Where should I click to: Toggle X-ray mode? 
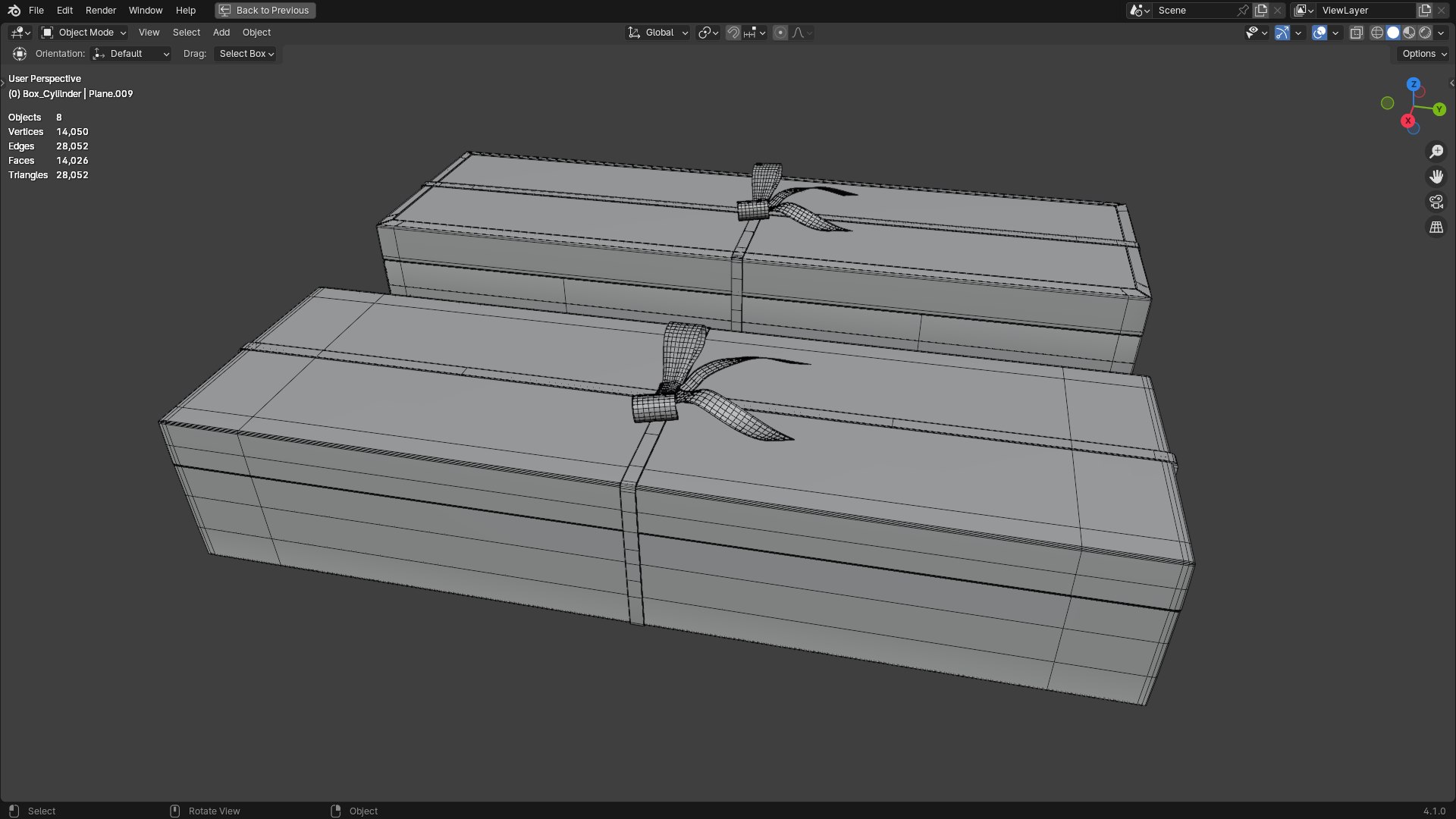1357,33
